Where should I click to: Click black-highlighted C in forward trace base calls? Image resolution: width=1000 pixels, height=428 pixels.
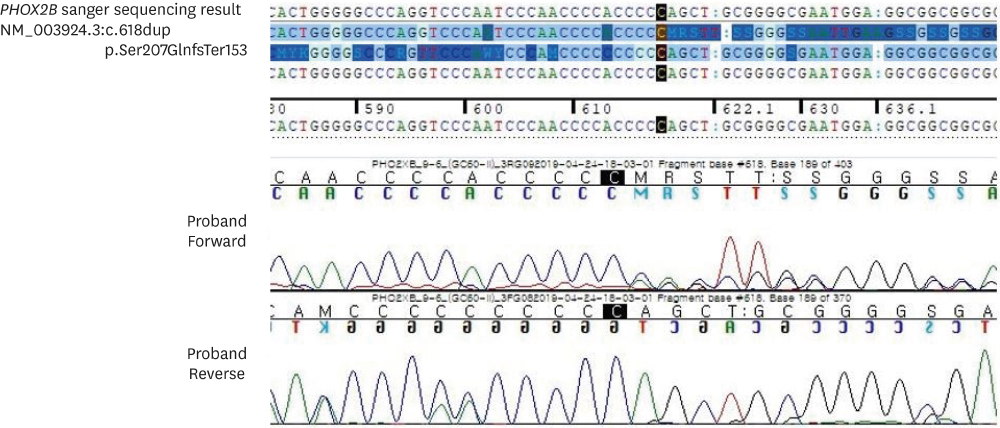612,178
